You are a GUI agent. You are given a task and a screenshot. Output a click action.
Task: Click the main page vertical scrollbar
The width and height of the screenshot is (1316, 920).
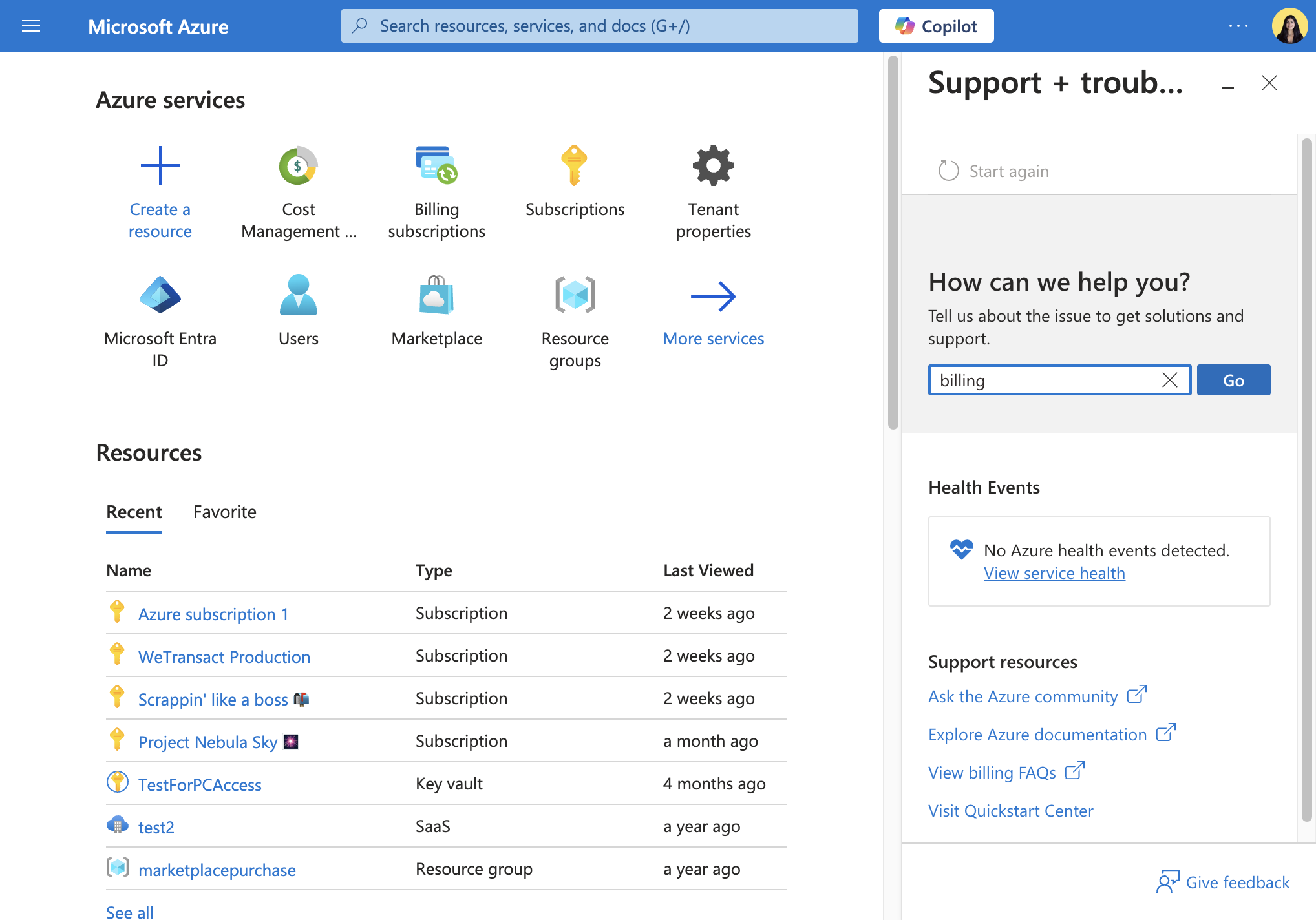pos(893,243)
